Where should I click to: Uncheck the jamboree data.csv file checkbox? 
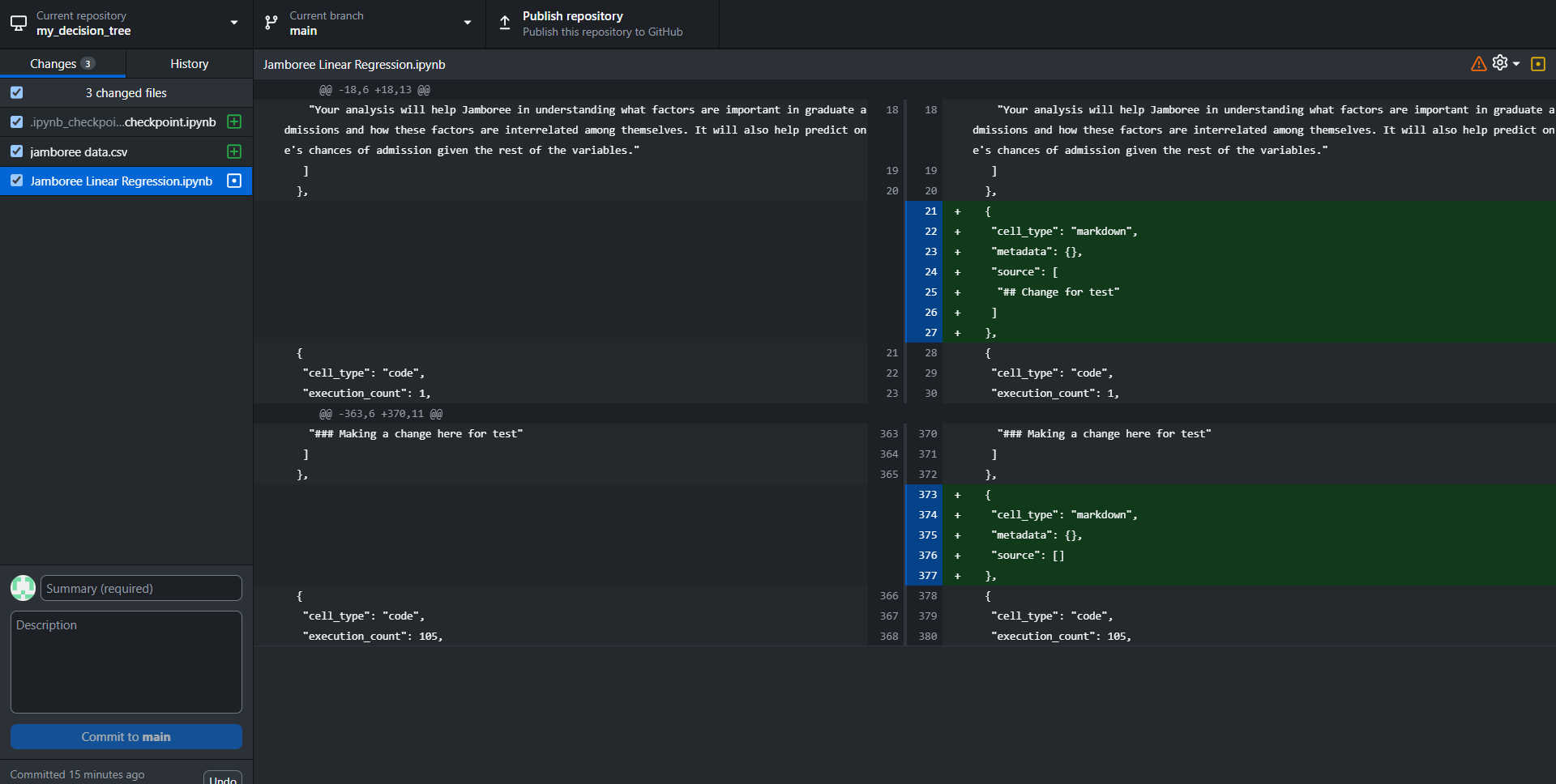16,151
